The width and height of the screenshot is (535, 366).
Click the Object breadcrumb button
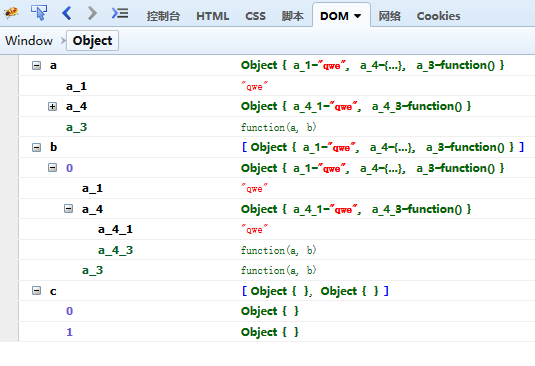tap(92, 41)
